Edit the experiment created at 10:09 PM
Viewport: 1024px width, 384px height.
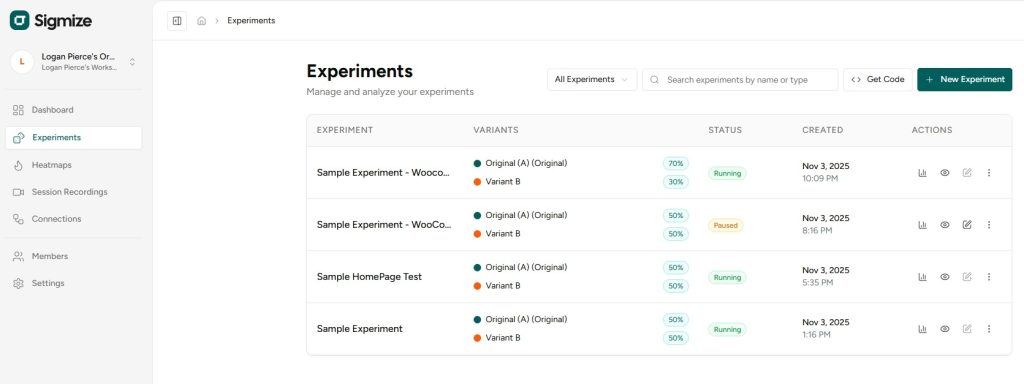click(967, 172)
